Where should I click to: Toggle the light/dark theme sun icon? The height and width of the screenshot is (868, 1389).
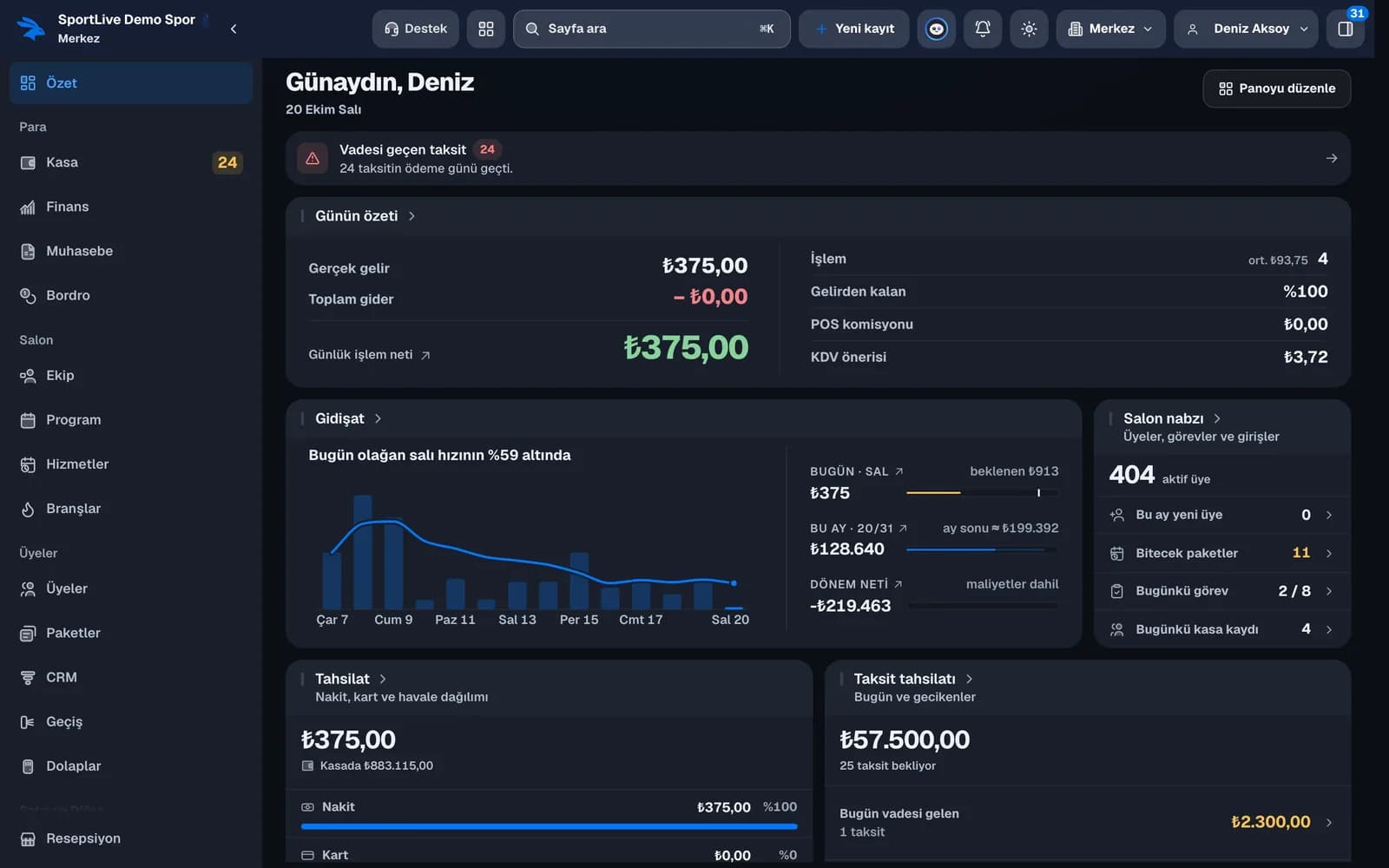pos(1029,29)
